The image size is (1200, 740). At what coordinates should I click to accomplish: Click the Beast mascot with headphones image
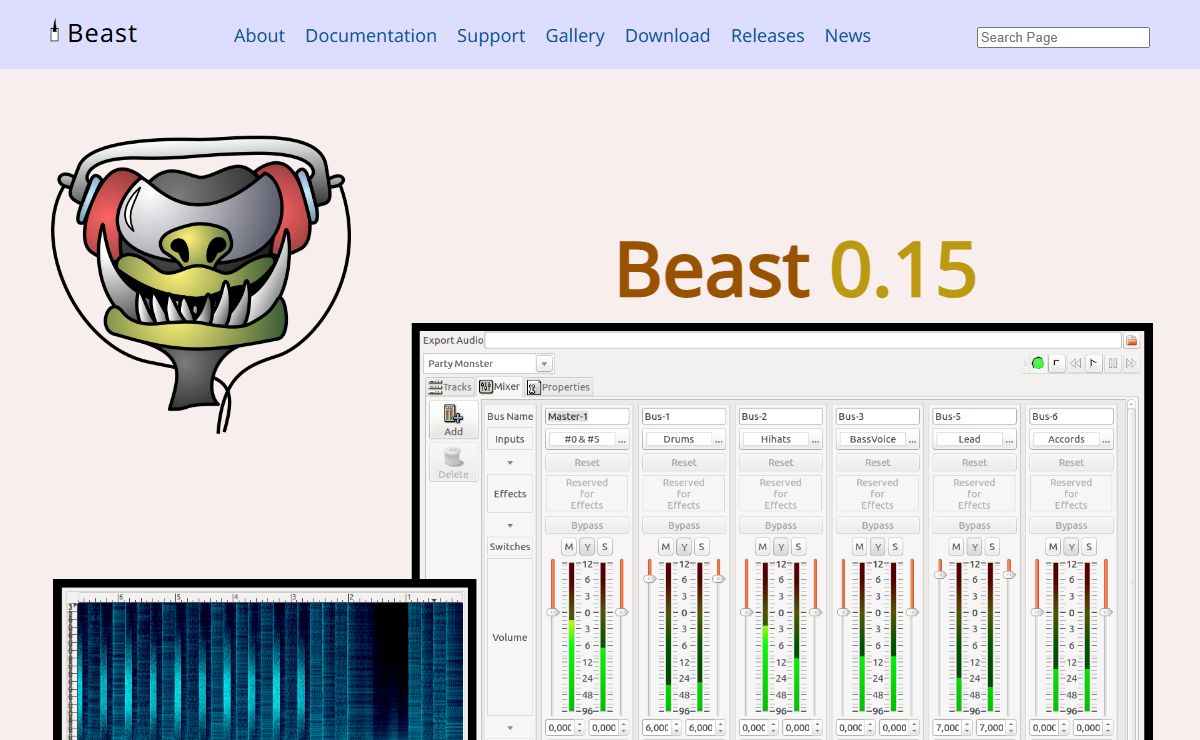tap(201, 284)
